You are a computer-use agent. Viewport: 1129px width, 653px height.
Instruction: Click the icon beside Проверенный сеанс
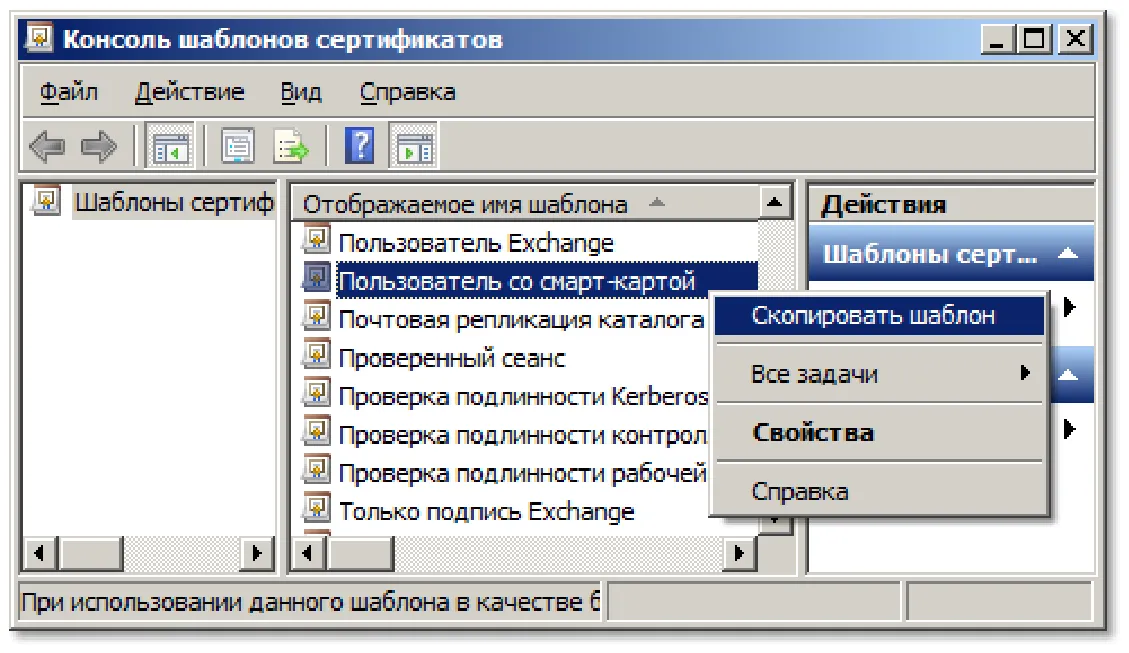click(x=315, y=356)
